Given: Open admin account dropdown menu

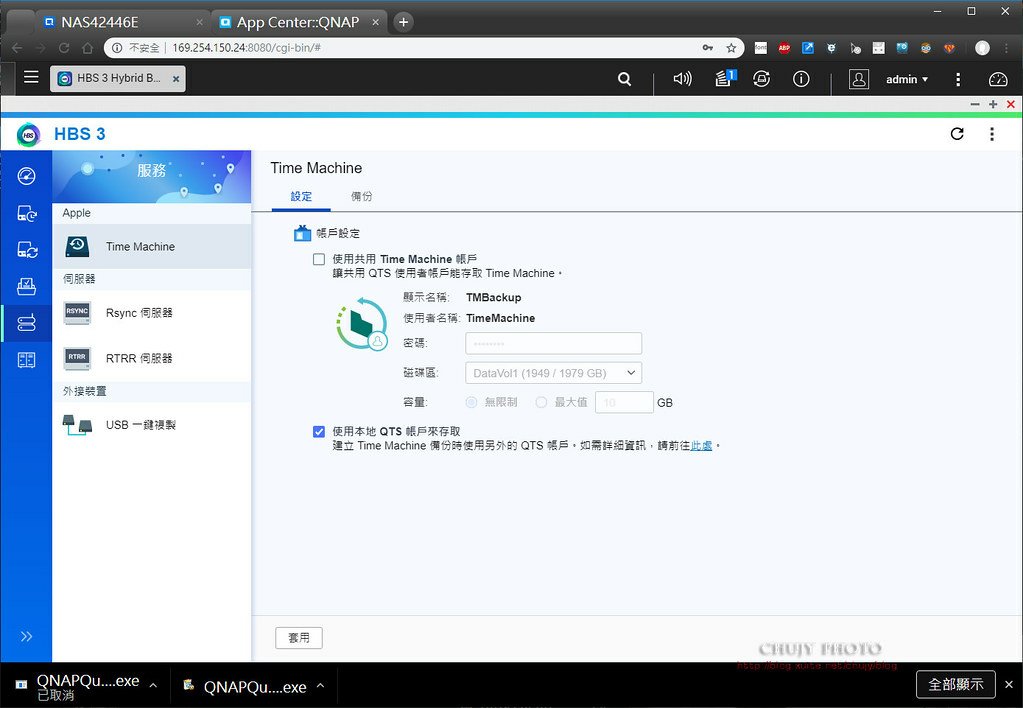Looking at the screenshot, I should coord(906,80).
